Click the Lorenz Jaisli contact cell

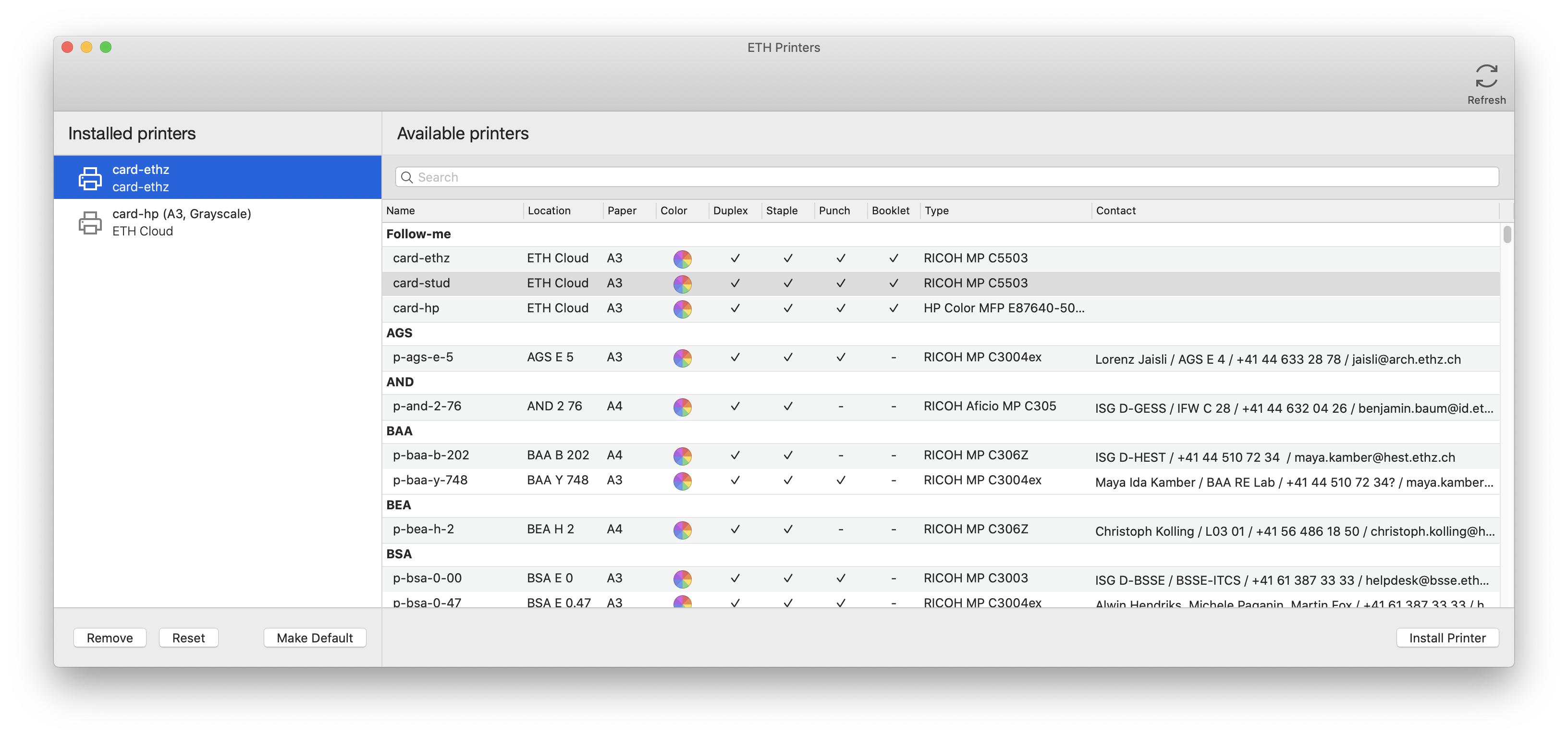coord(1278,359)
